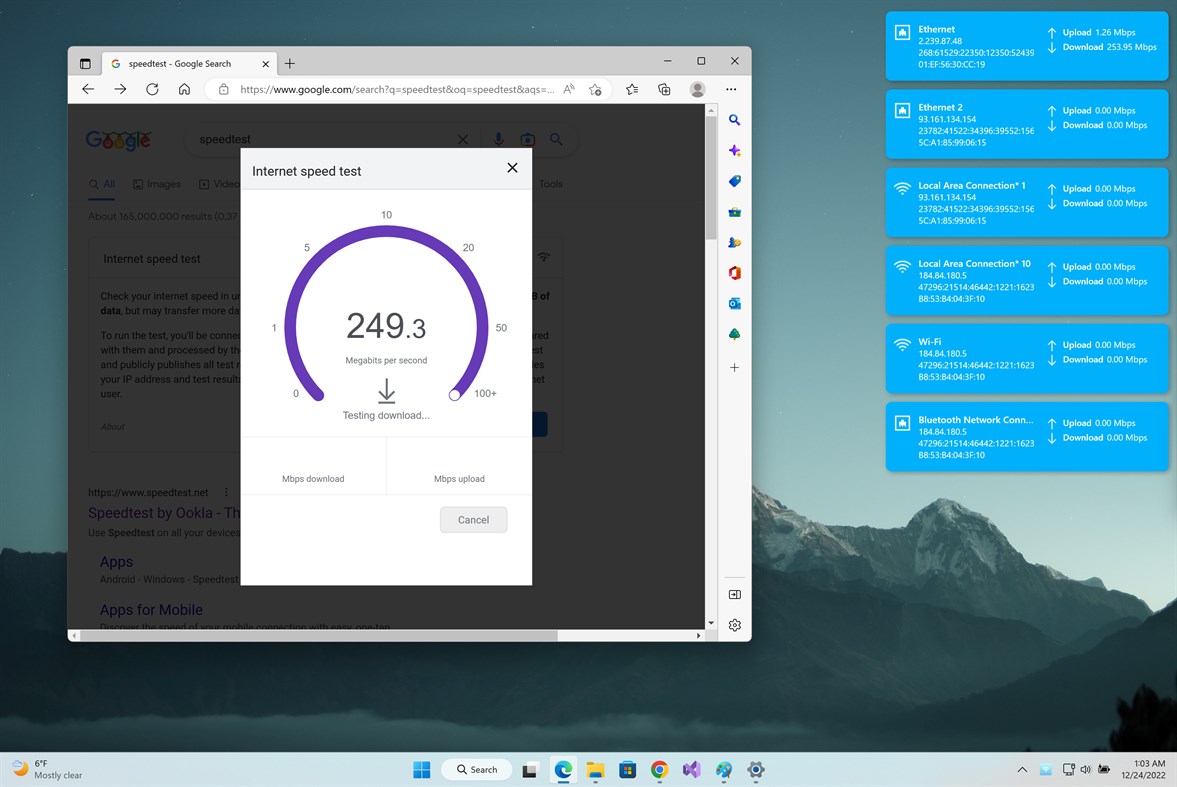This screenshot has width=1177, height=787.
Task: Select the Ethernet 2 network widget
Action: tap(1027, 125)
